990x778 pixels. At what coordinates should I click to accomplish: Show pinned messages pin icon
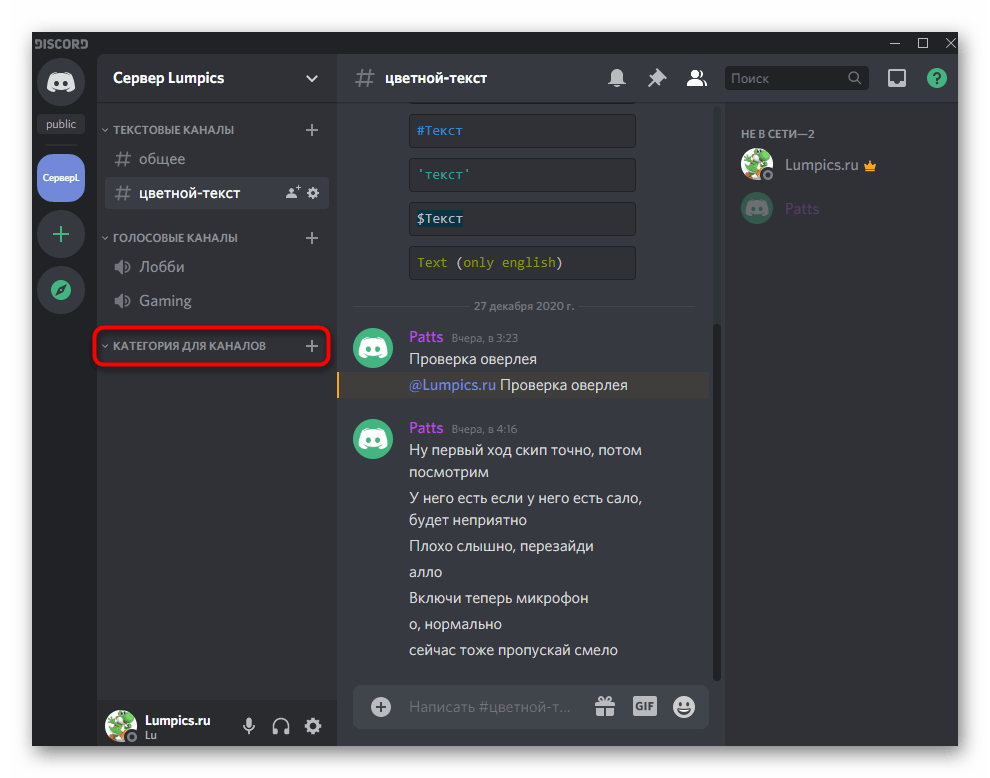657,78
